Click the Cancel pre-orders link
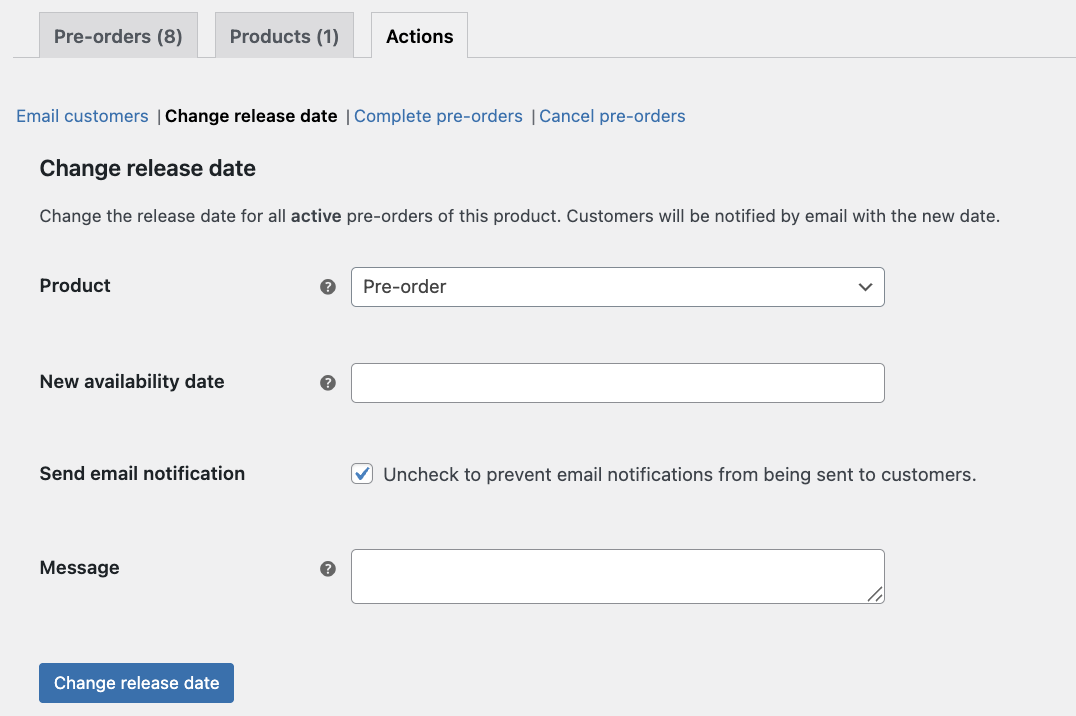 612,116
